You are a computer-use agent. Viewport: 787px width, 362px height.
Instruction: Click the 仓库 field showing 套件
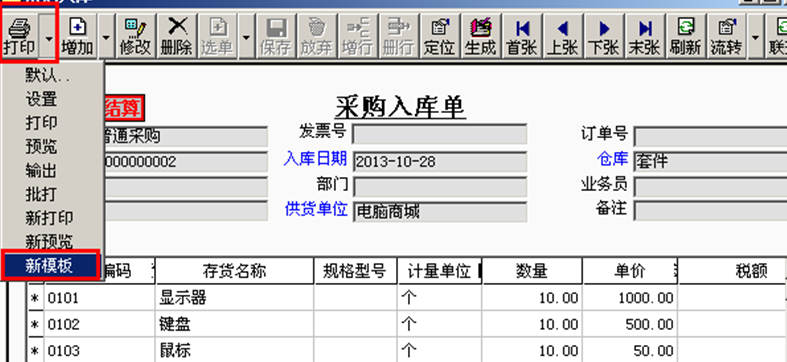(x=710, y=162)
